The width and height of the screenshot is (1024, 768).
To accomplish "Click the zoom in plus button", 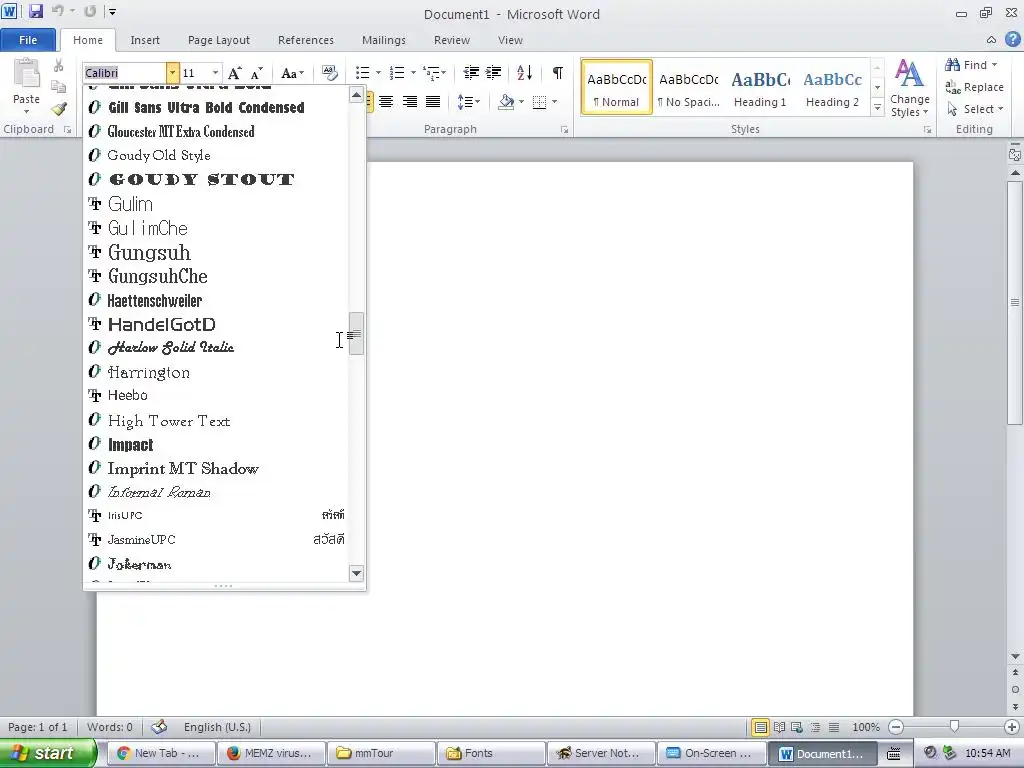I will point(1012,727).
